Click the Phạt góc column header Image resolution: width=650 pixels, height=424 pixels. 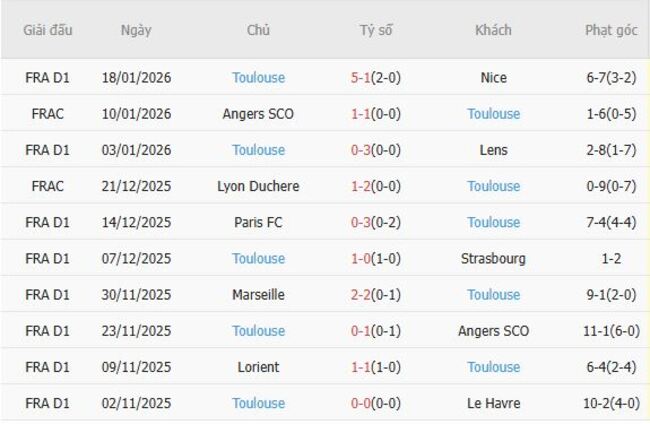coord(611,30)
